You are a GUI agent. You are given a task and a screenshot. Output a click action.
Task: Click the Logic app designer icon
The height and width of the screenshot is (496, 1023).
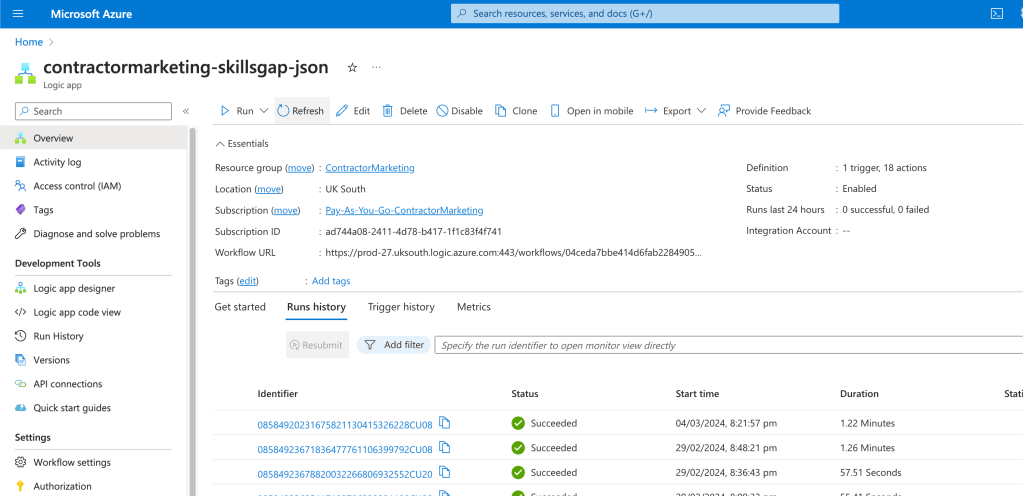click(21, 288)
